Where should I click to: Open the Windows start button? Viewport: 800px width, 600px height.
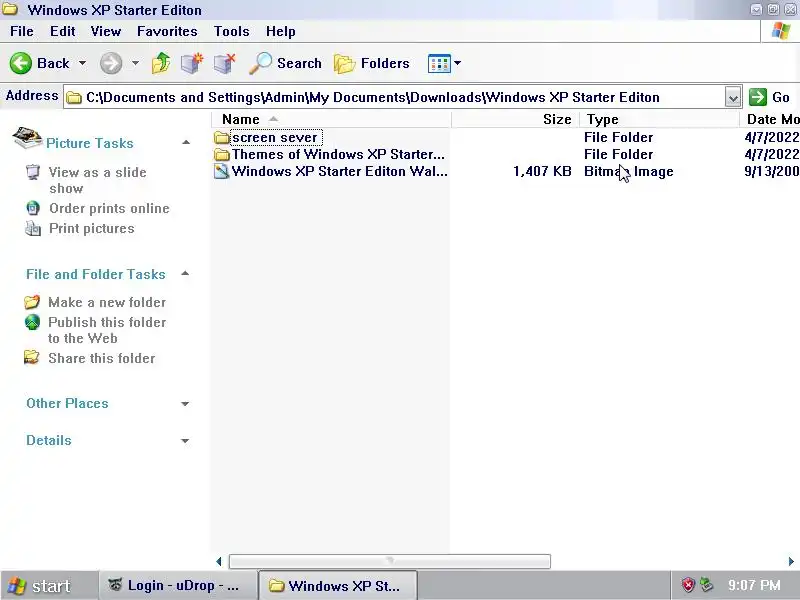click(48, 586)
